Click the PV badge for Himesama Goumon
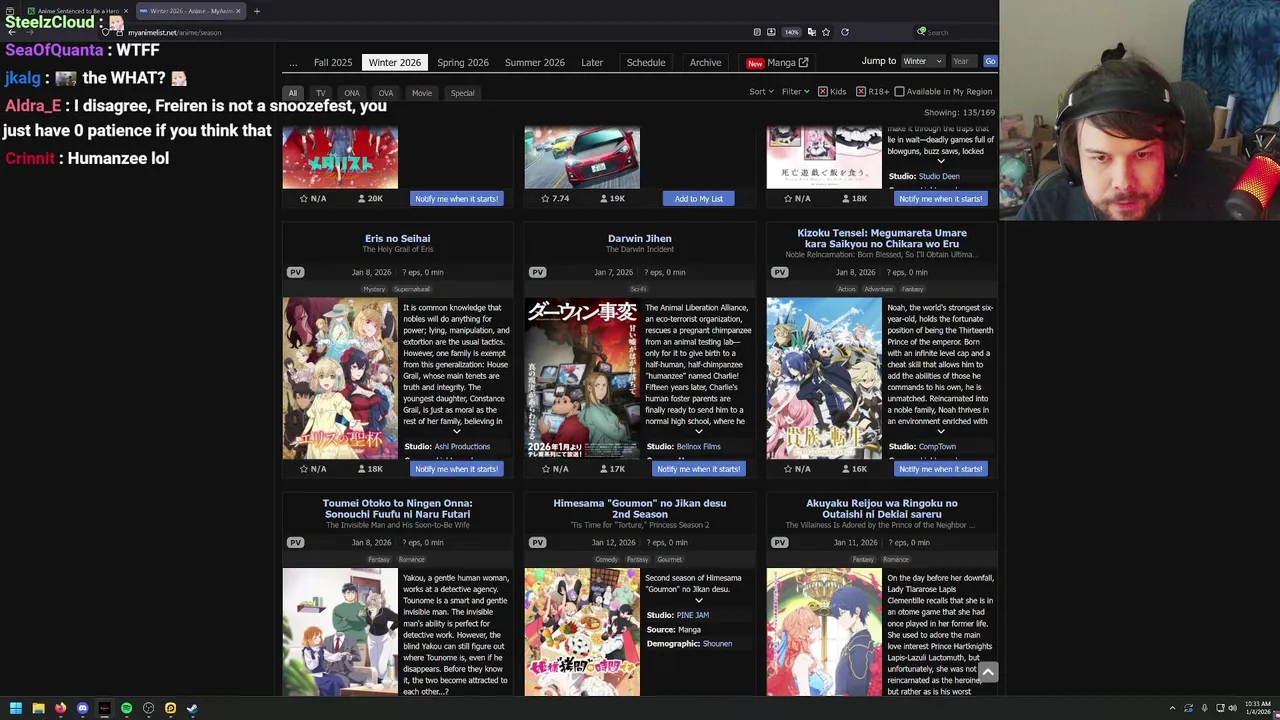Screen dimensions: 1280x720 (537, 542)
